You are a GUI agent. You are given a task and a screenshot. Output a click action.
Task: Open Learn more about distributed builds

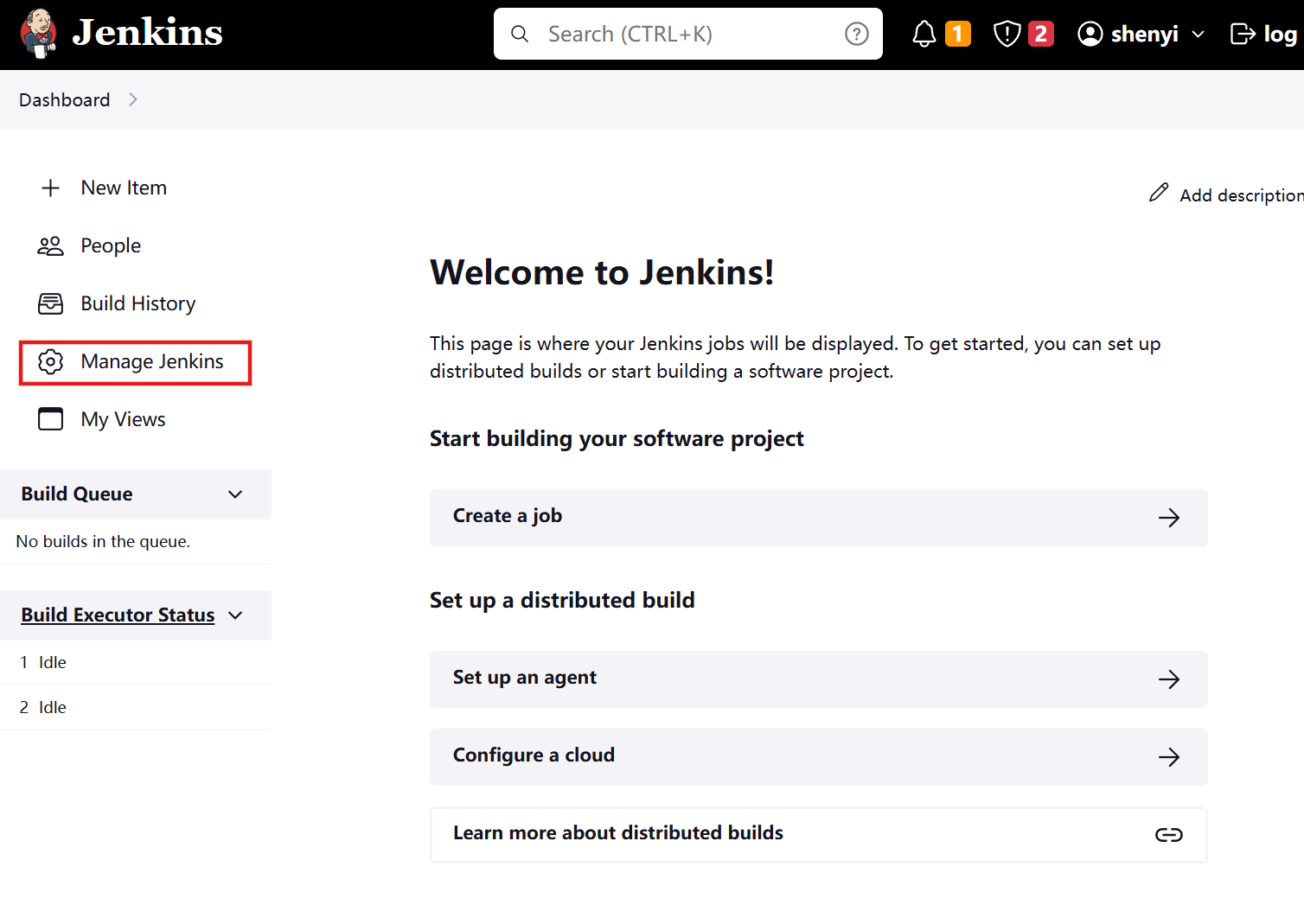tap(818, 834)
